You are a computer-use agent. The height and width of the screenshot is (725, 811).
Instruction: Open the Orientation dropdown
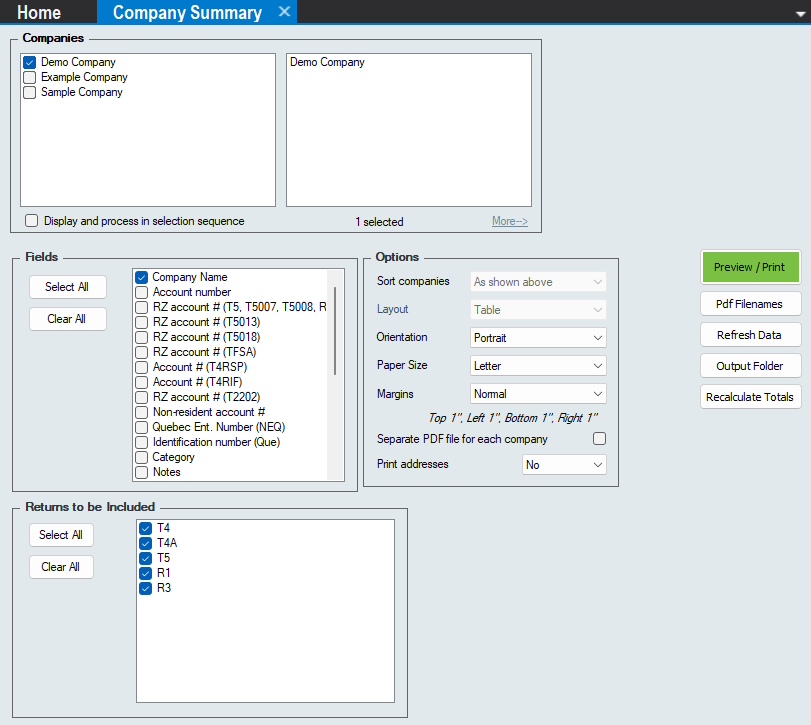(x=538, y=338)
